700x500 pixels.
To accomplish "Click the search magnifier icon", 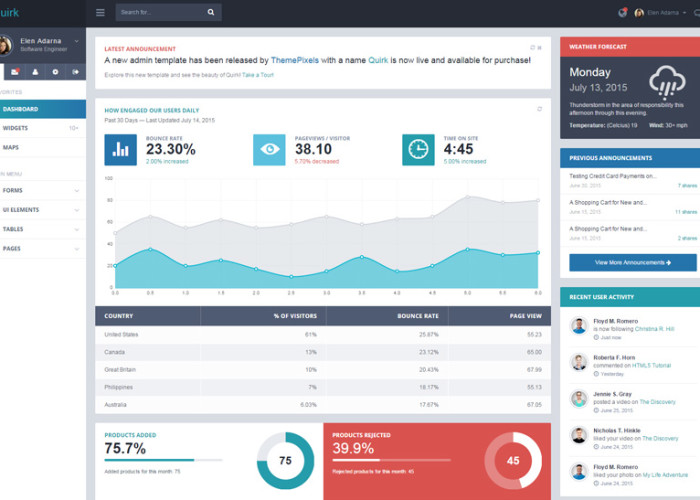I will point(211,12).
